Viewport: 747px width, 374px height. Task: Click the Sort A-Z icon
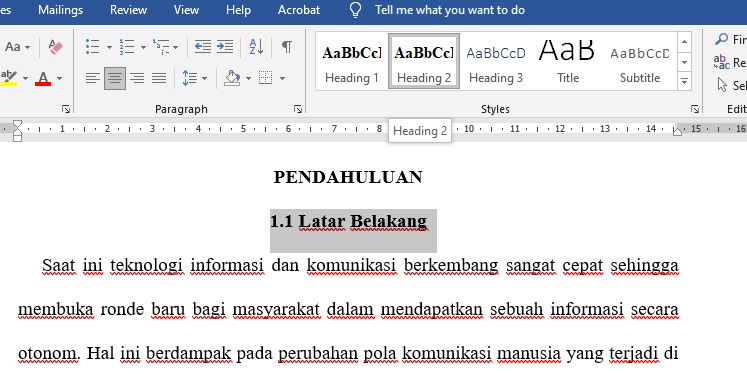point(256,47)
